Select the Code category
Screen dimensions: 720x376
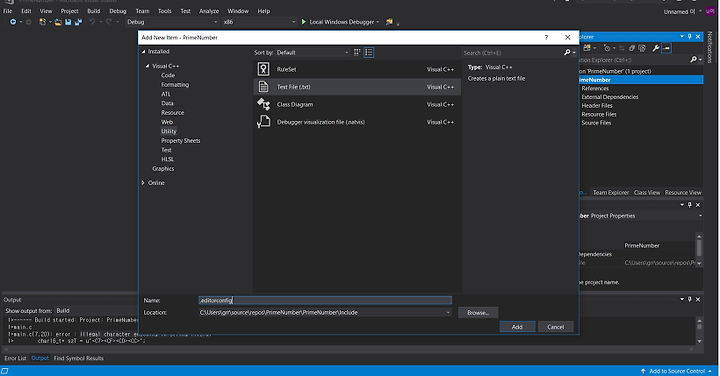click(x=168, y=75)
